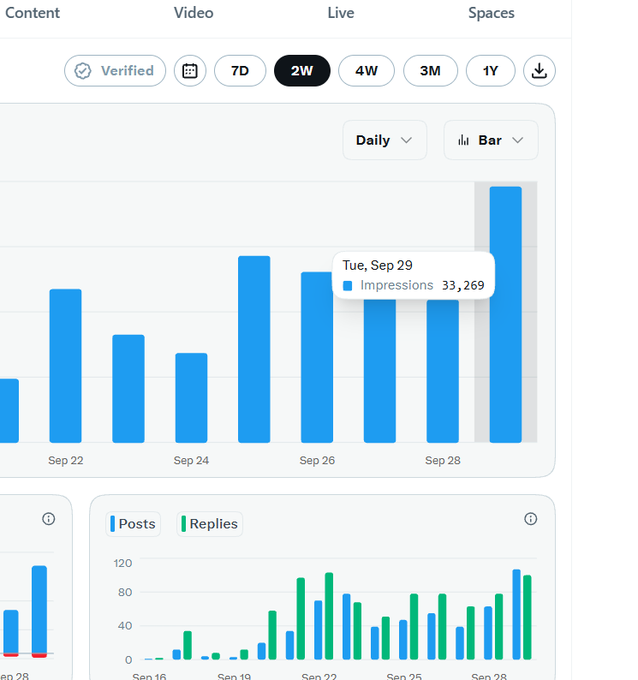Open the custom date range calendar
The width and height of the screenshot is (638, 680).
pos(190,71)
